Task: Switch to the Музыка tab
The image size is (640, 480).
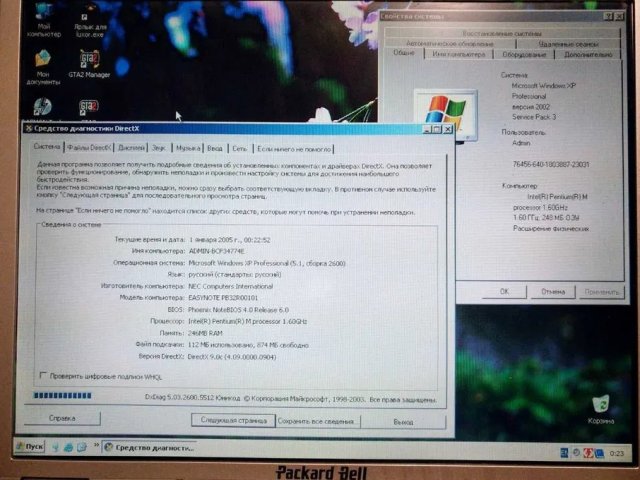Action: 188,148
